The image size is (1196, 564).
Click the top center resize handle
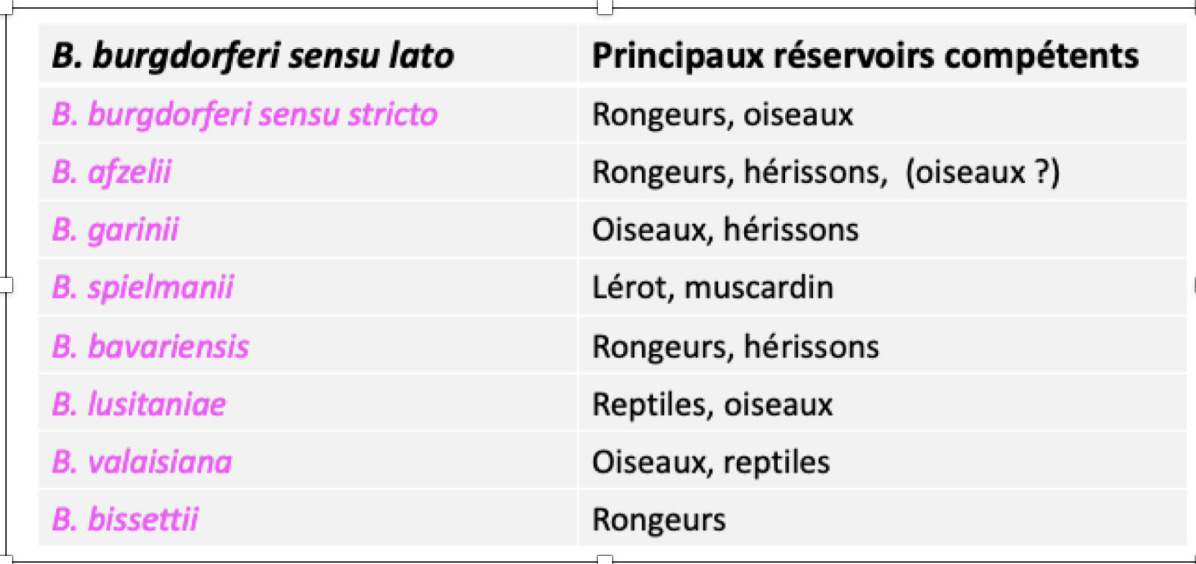tap(605, 6)
